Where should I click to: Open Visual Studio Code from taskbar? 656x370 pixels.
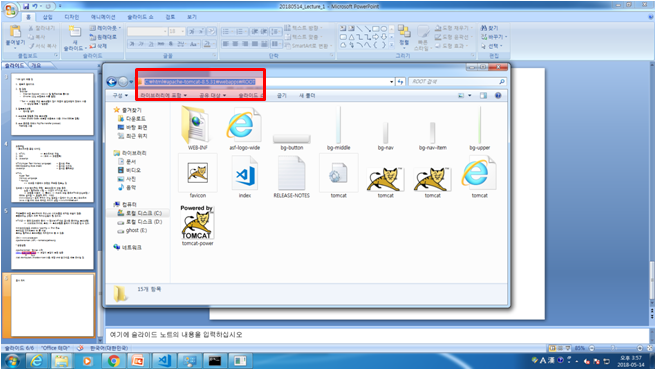pyautogui.click(x=164, y=360)
